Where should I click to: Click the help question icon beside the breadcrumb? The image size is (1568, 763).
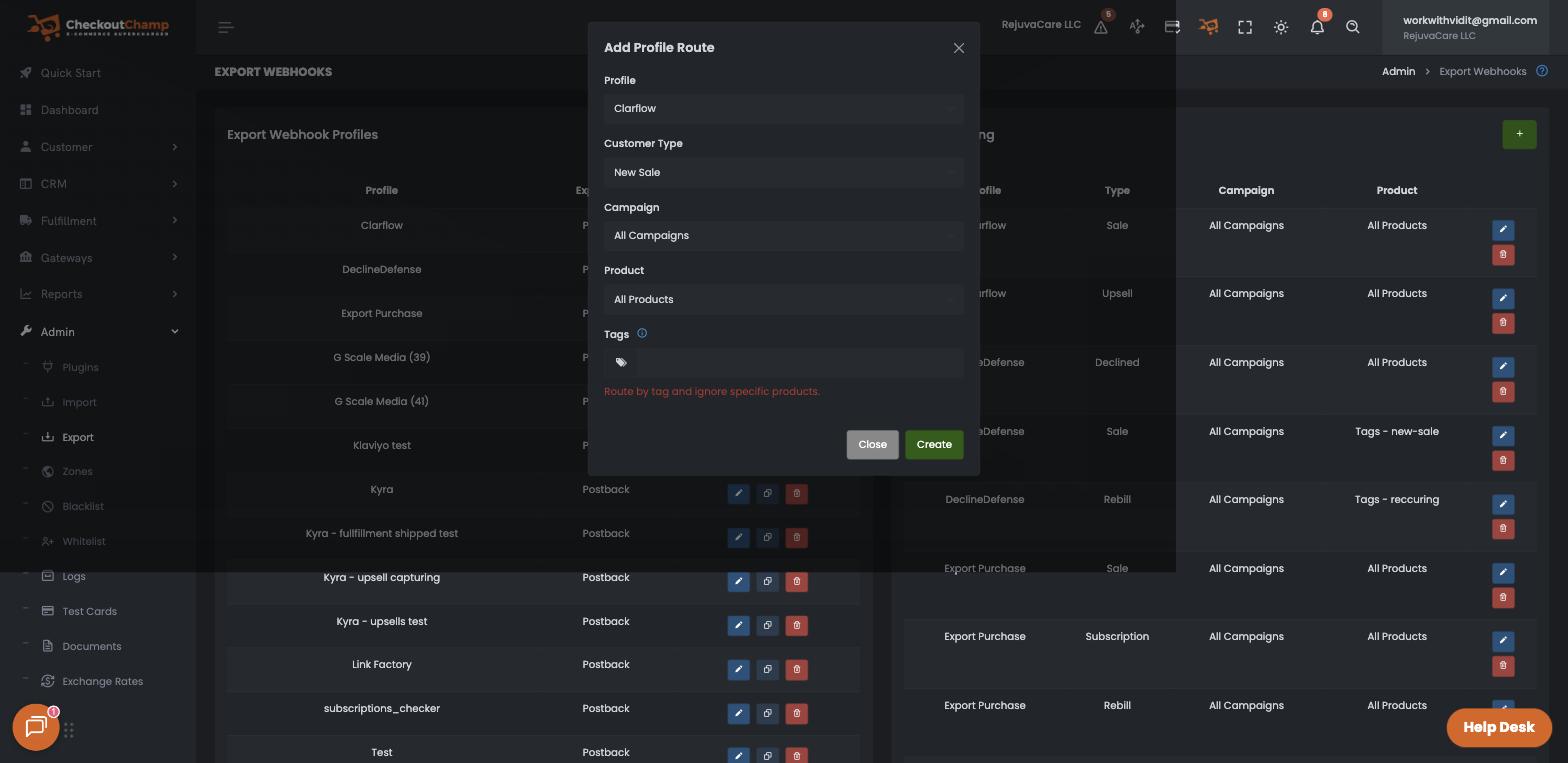(x=1542, y=71)
